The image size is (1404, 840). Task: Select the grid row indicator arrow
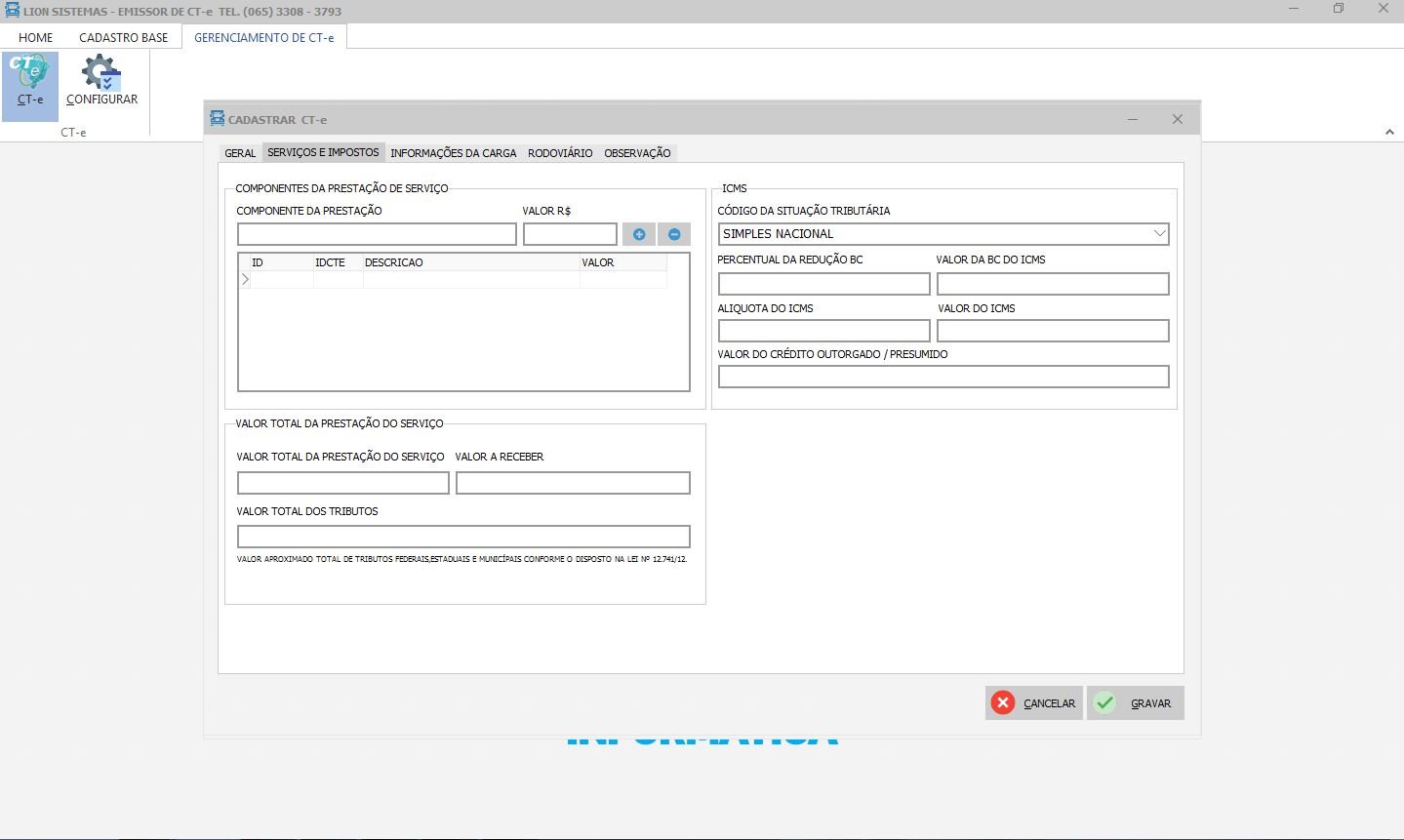point(245,280)
